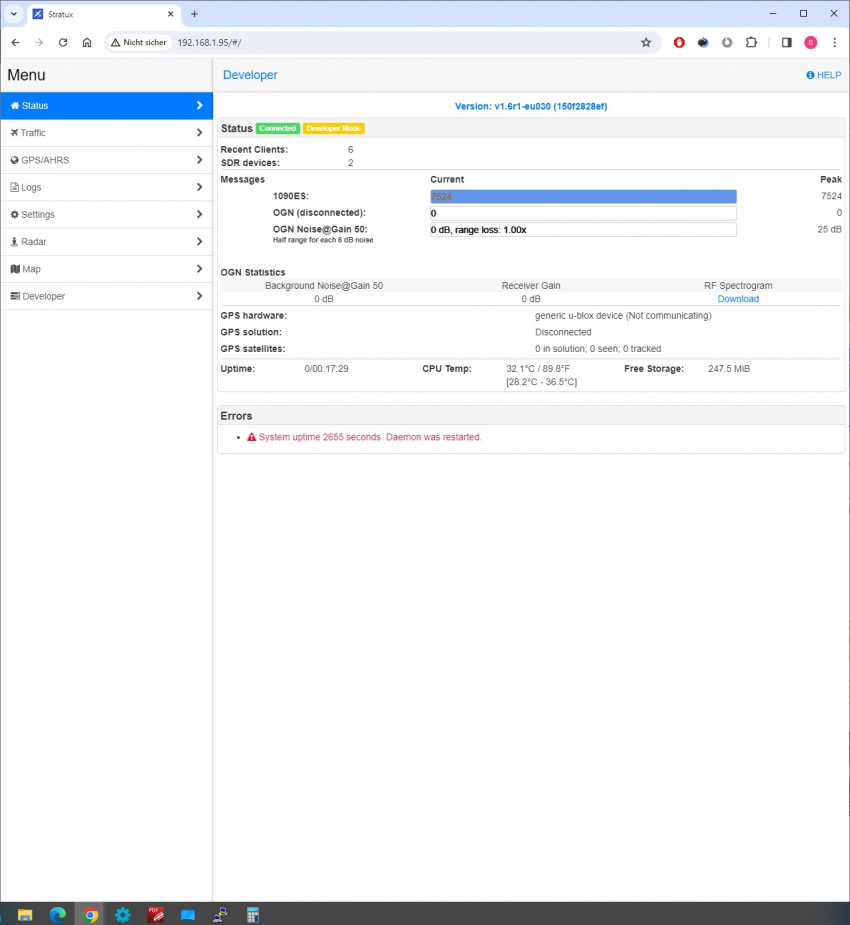The image size is (850, 925).
Task: Click the dark blue extension icon in the toolbar
Action: [x=703, y=42]
